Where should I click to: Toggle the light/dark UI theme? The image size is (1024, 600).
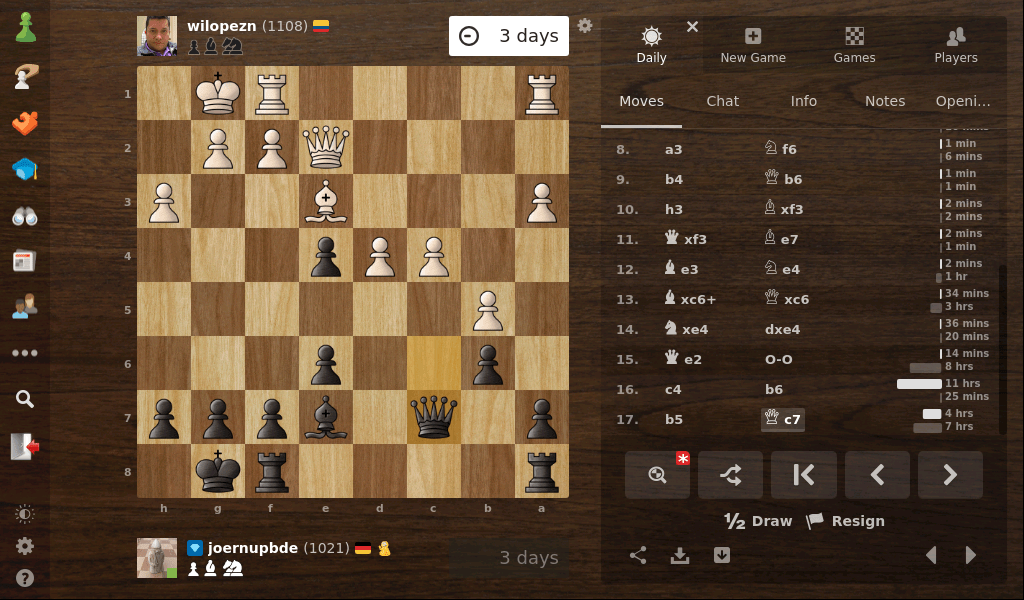pos(25,514)
